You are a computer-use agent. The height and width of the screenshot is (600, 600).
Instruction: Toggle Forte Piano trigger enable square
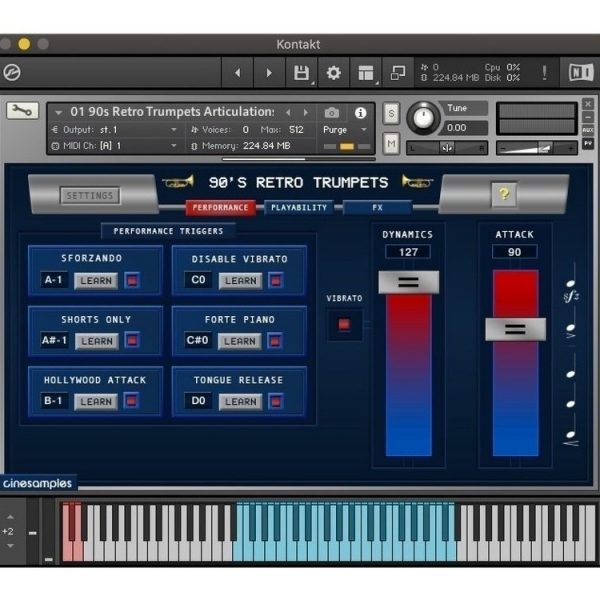275,340
